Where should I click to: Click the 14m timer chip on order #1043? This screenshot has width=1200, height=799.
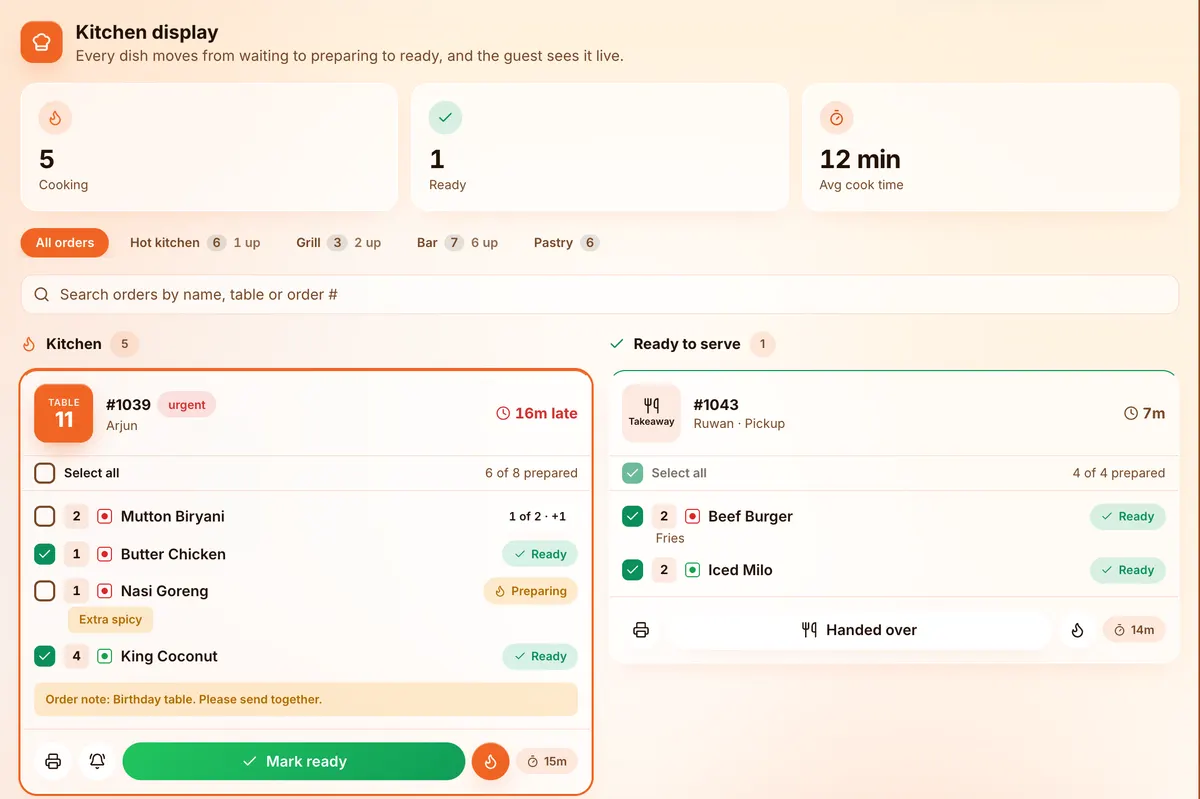click(1134, 630)
